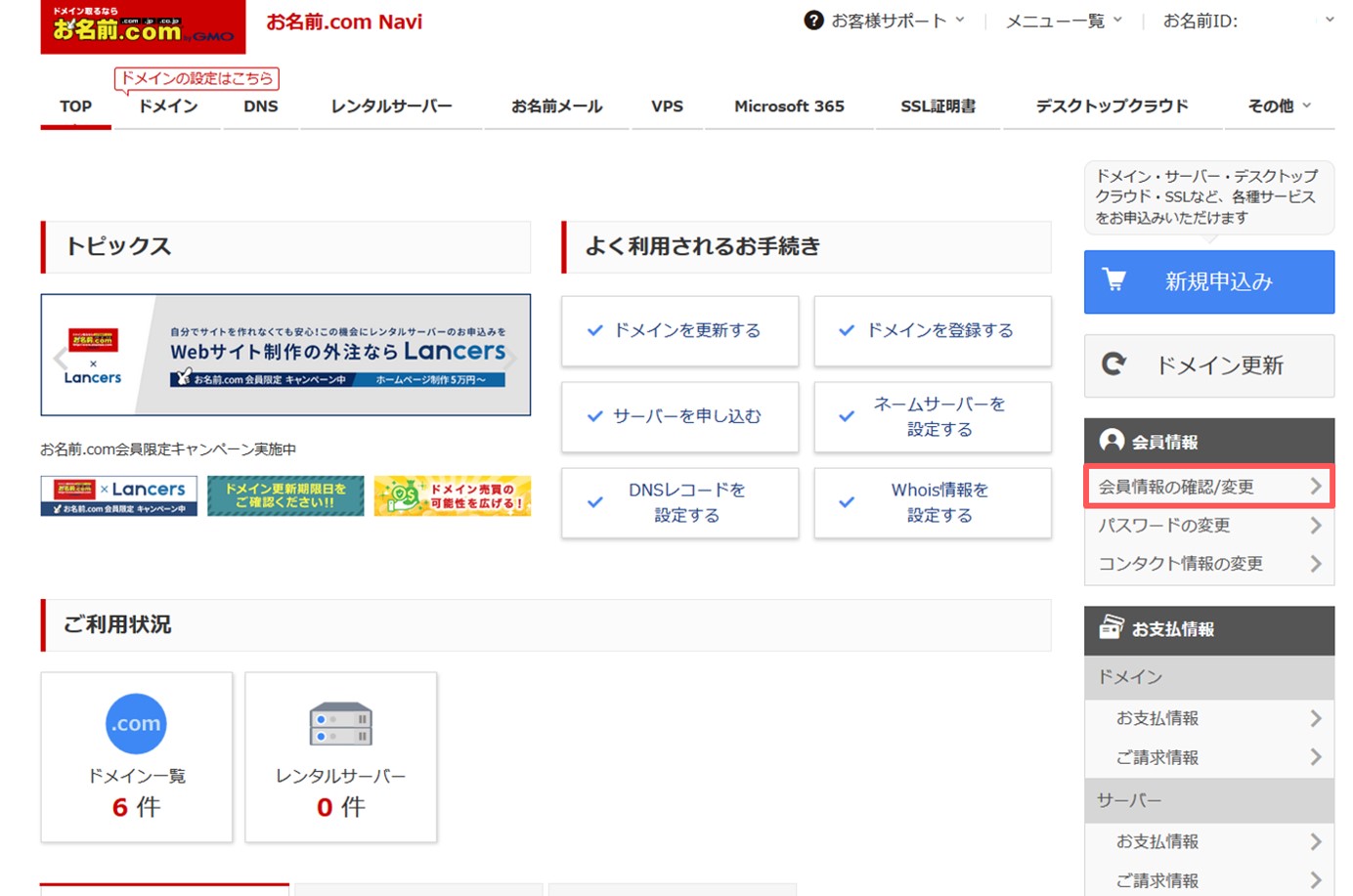The image size is (1353, 896).
Task: Expand the その他 navigation menu
Action: click(1279, 106)
